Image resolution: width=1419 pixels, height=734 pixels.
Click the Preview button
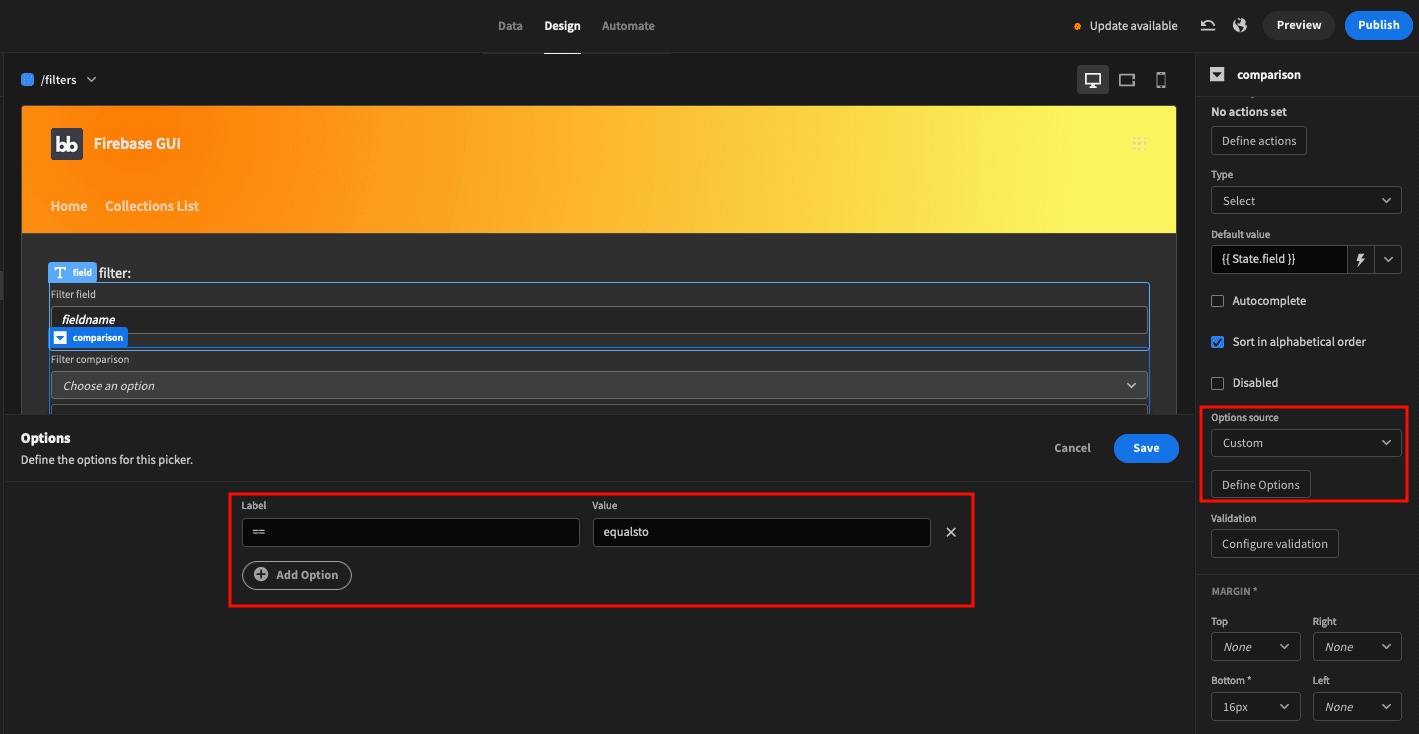[x=1298, y=26]
